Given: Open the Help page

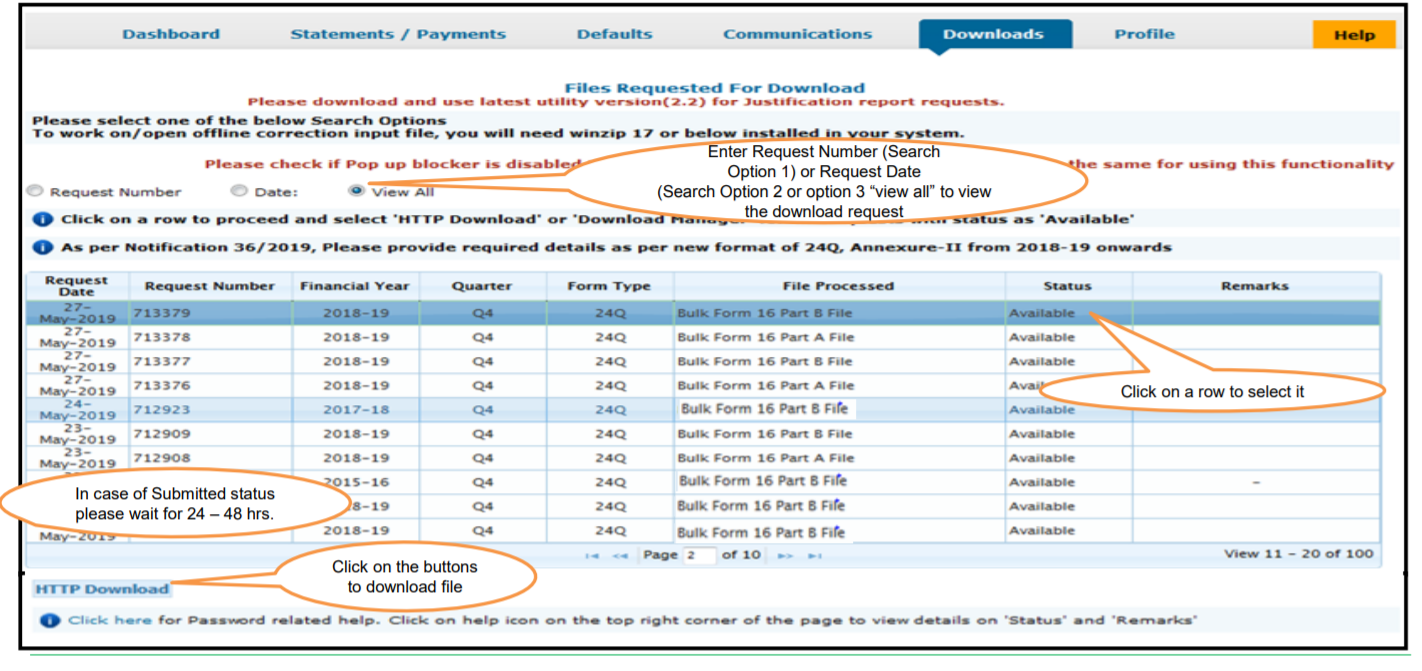Looking at the screenshot, I should click(1353, 34).
